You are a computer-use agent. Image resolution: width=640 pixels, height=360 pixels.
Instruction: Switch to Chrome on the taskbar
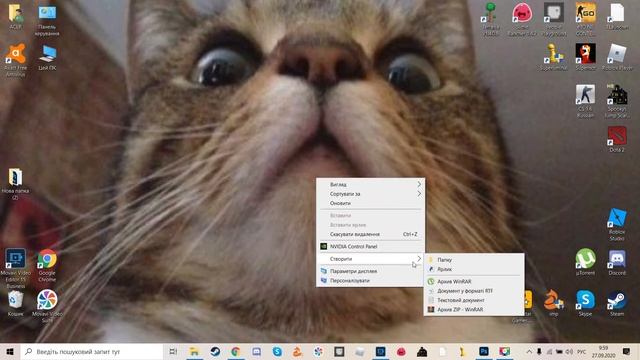(x=236, y=351)
